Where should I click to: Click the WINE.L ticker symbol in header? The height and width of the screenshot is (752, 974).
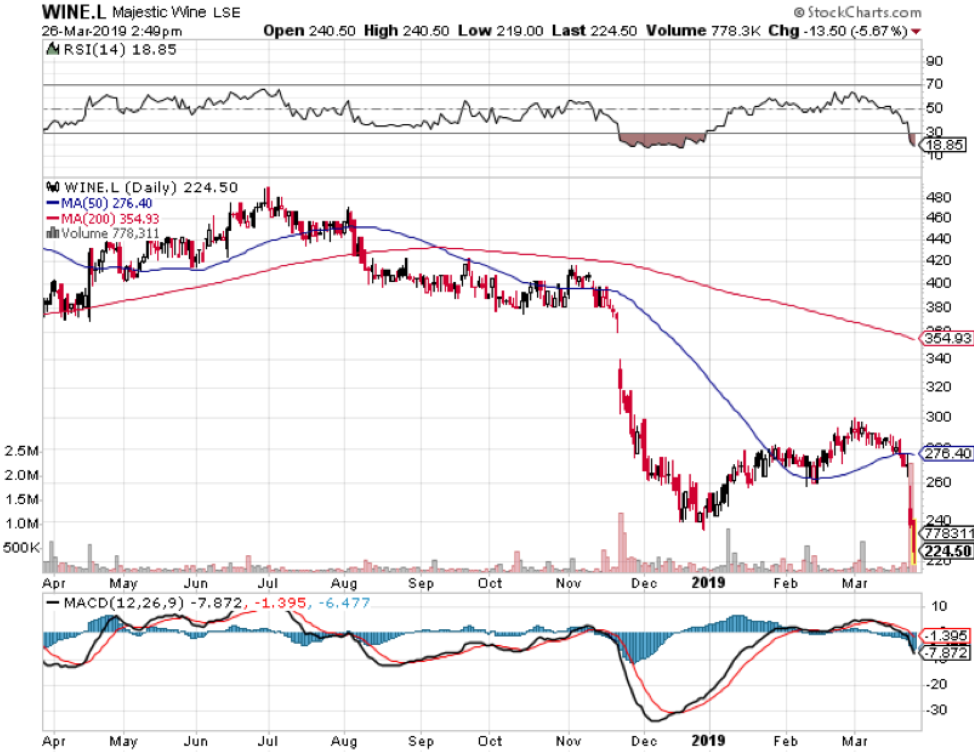72,13
